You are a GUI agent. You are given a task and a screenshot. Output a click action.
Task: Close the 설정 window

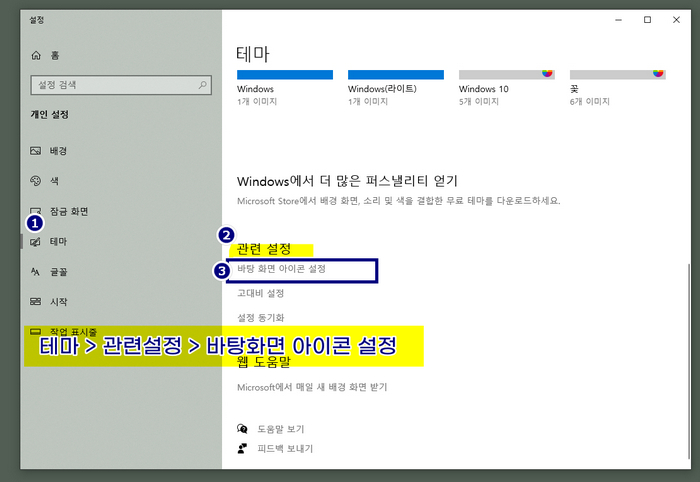point(676,20)
